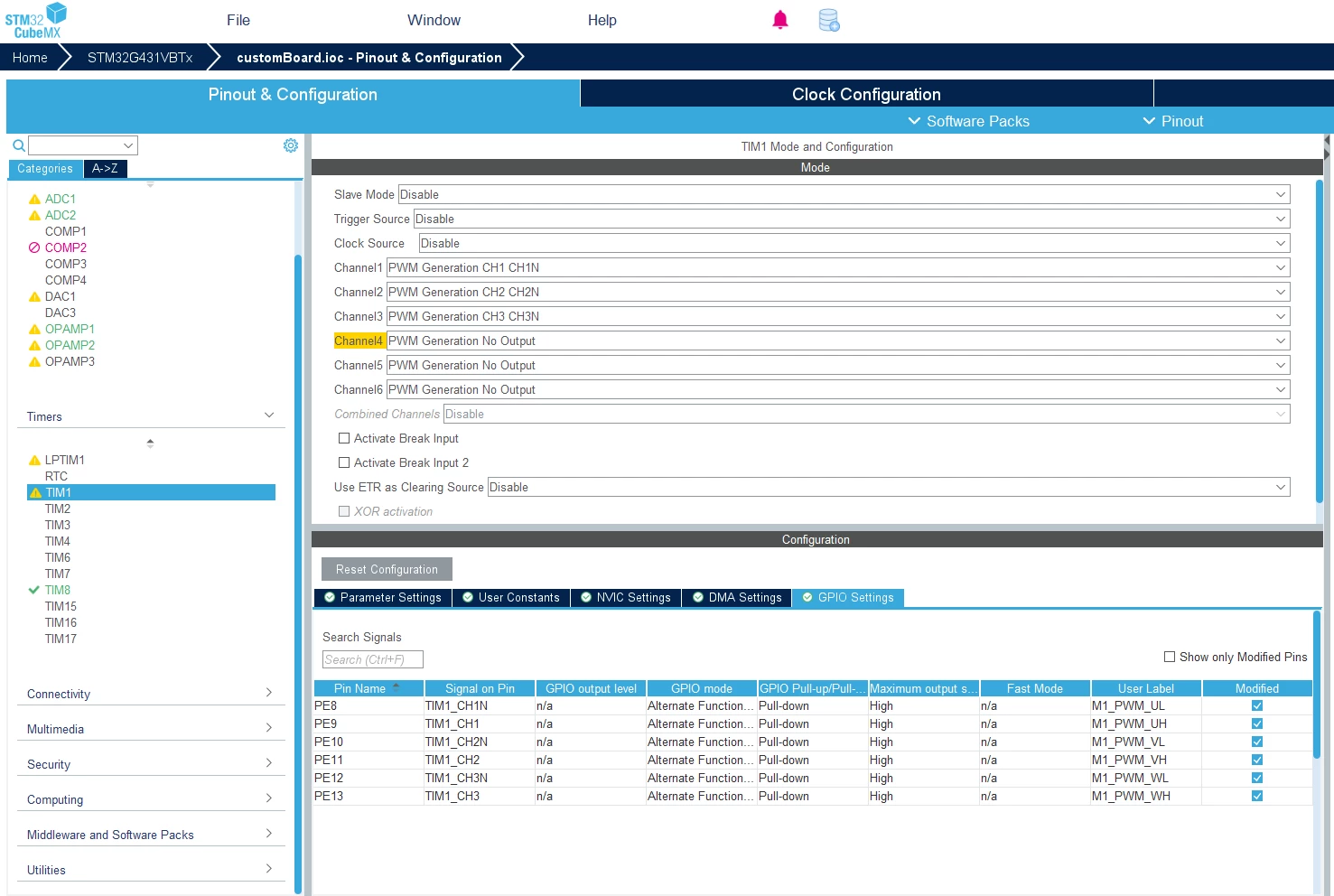Toggle Modified checkbox for PE9 row

(x=1257, y=723)
